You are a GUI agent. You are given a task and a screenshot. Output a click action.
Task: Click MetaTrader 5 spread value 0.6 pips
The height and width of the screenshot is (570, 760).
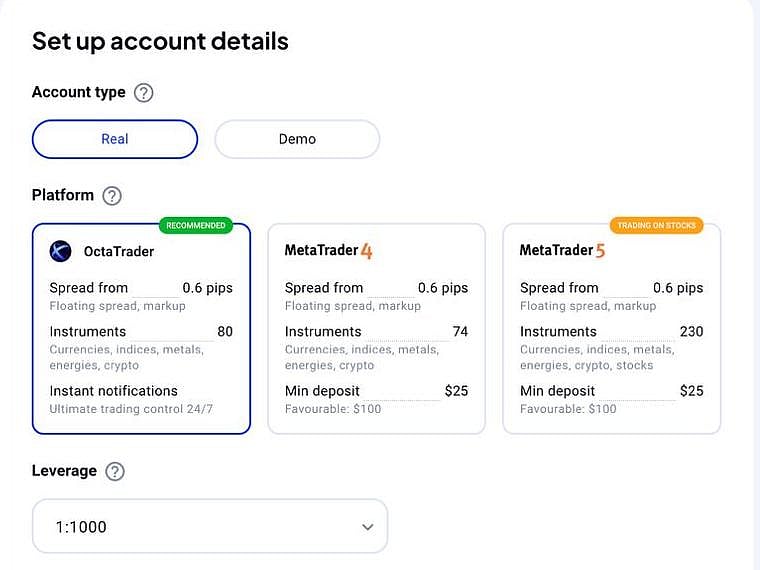(x=678, y=288)
